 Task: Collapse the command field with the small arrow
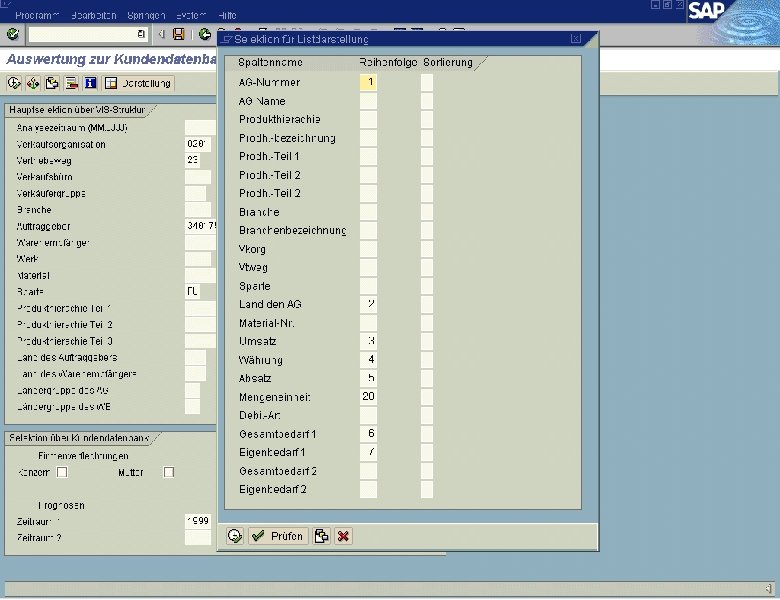click(161, 34)
